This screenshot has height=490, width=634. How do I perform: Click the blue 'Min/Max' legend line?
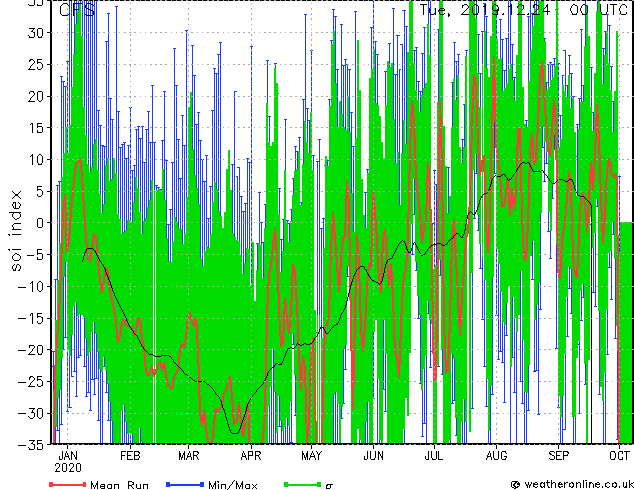[185, 484]
